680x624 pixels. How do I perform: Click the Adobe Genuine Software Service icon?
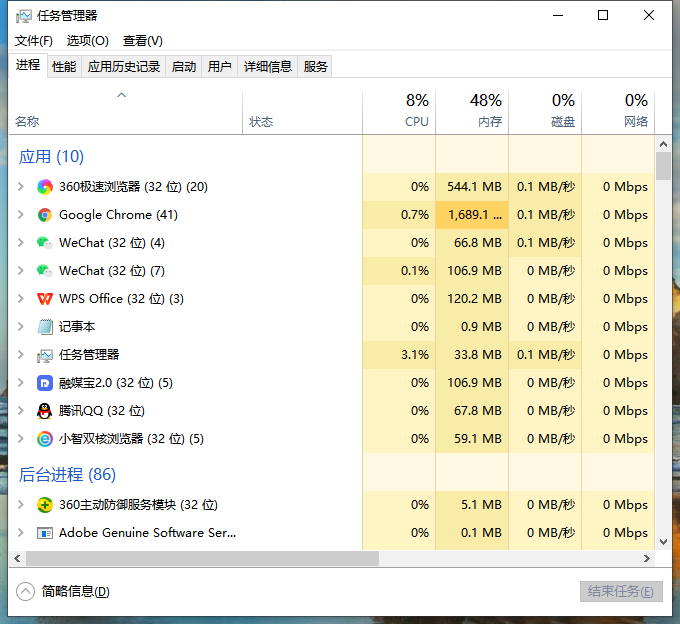(45, 533)
